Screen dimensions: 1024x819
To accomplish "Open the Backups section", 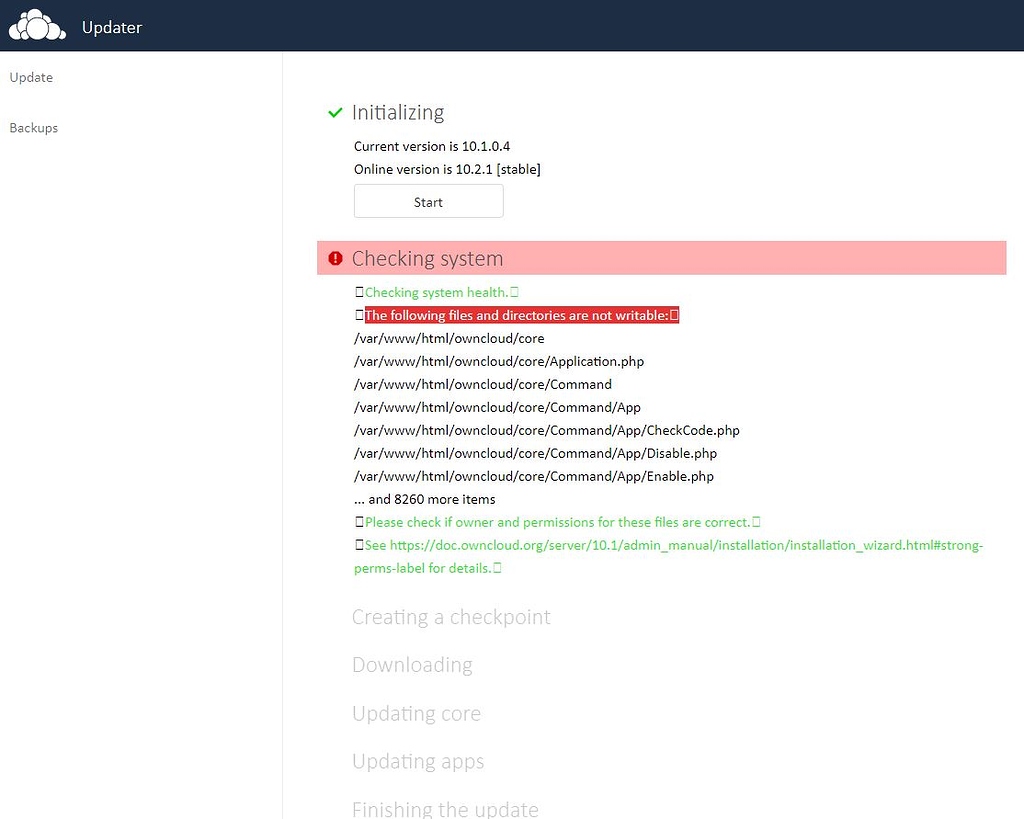I will point(33,128).
